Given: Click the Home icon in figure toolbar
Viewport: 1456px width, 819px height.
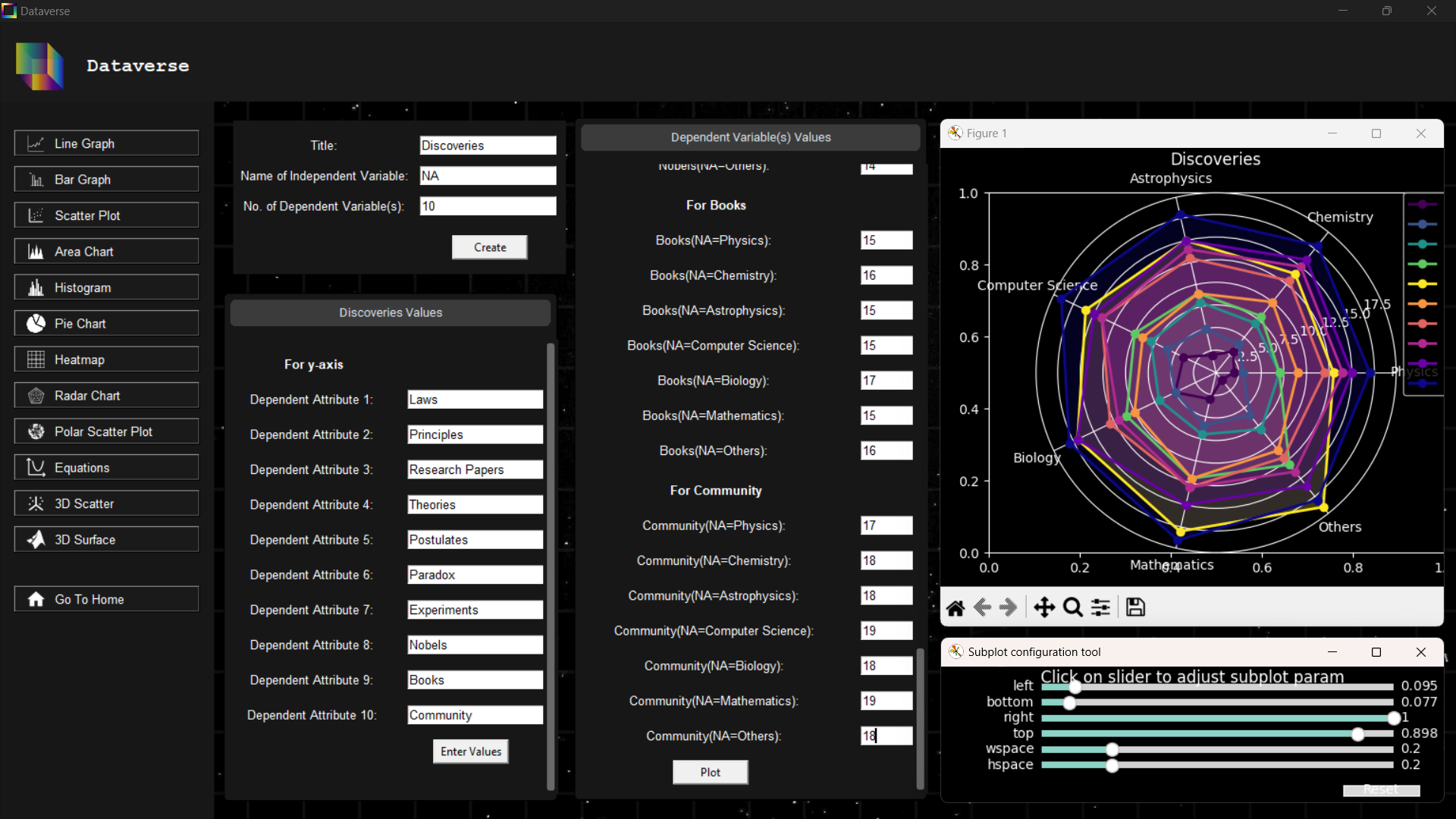Looking at the screenshot, I should pyautogui.click(x=955, y=607).
